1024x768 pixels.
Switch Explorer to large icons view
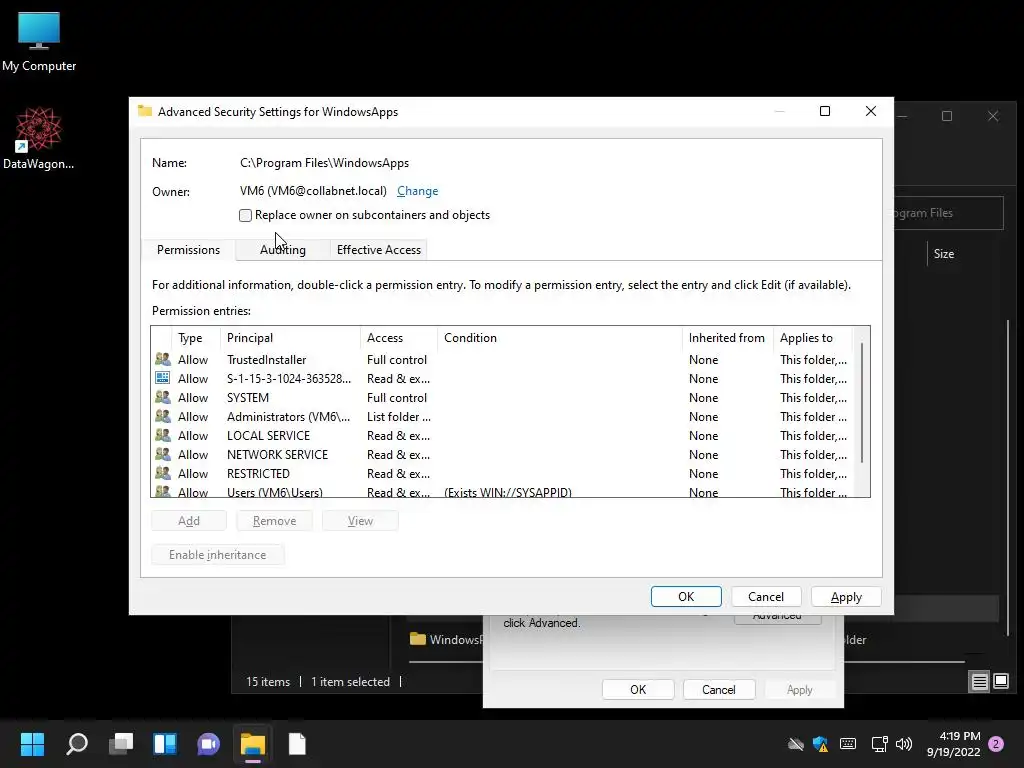pos(1001,682)
